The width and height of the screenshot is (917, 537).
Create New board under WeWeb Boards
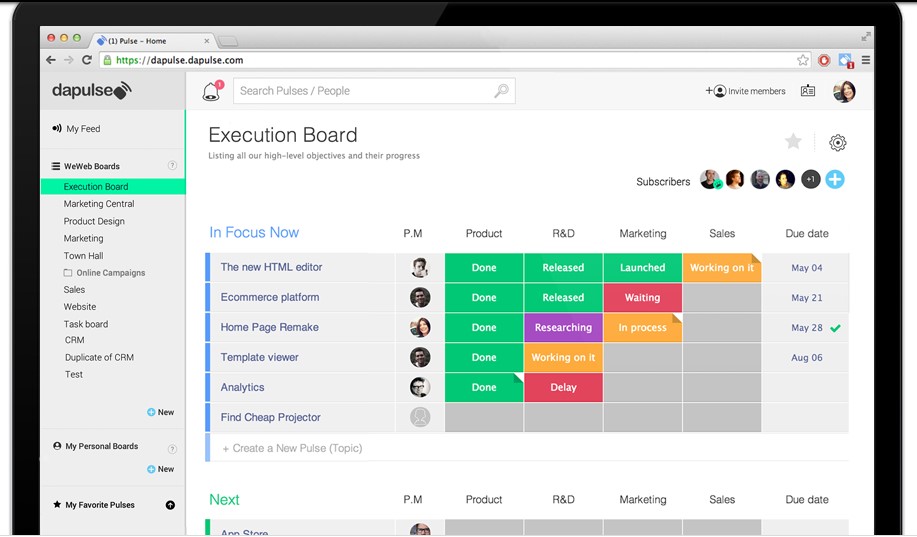pyautogui.click(x=160, y=412)
